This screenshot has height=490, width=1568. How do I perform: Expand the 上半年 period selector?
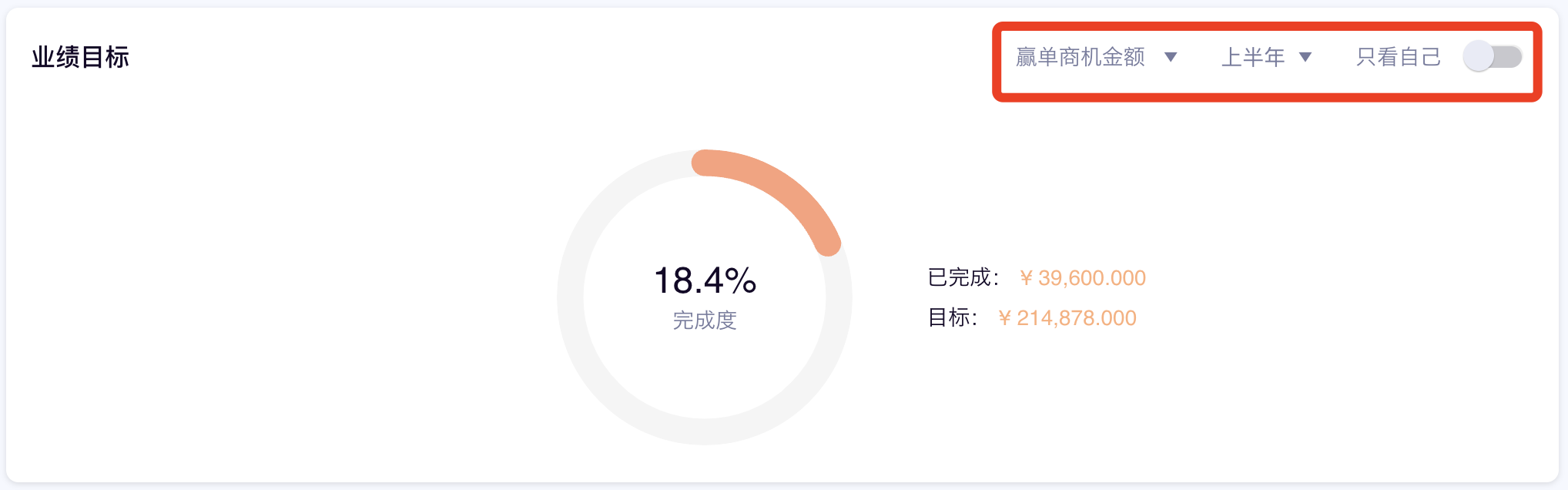pyautogui.click(x=1253, y=57)
